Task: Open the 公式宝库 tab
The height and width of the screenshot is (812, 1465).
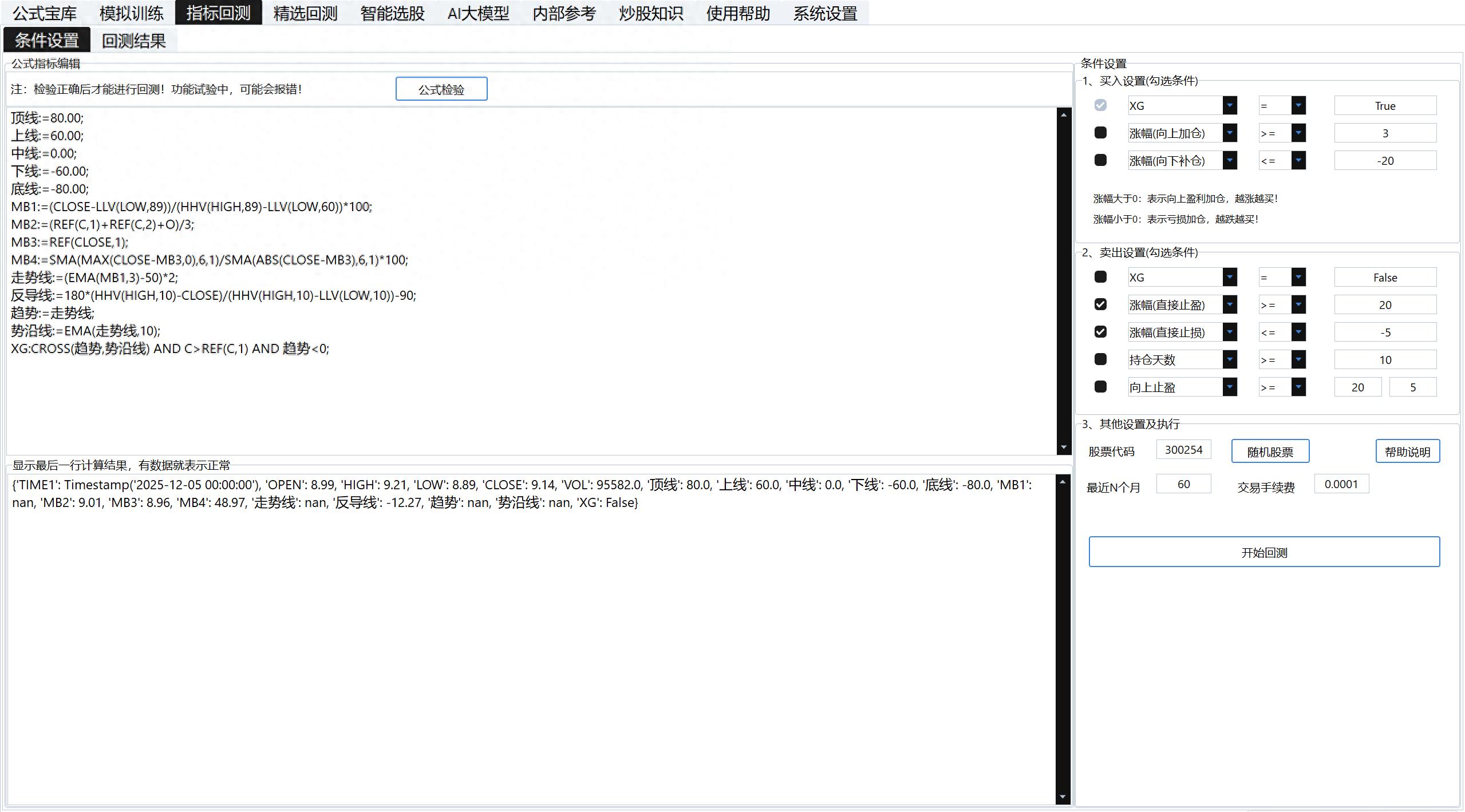Action: click(x=45, y=13)
